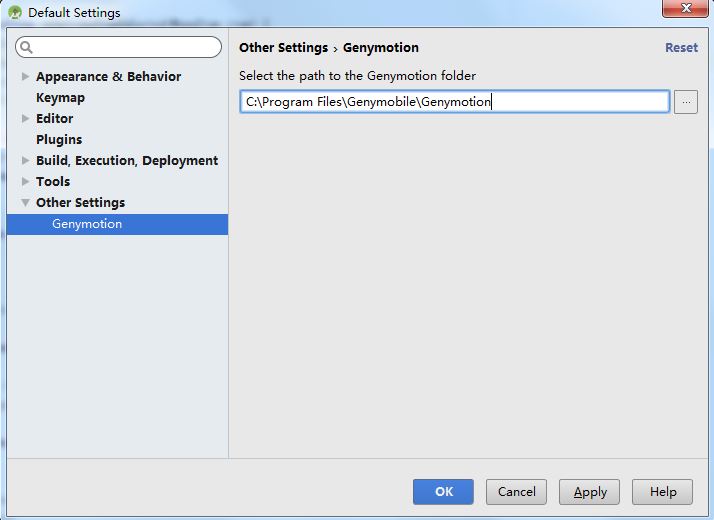Confirm settings with the OK button
The height and width of the screenshot is (520, 714).
(x=443, y=492)
